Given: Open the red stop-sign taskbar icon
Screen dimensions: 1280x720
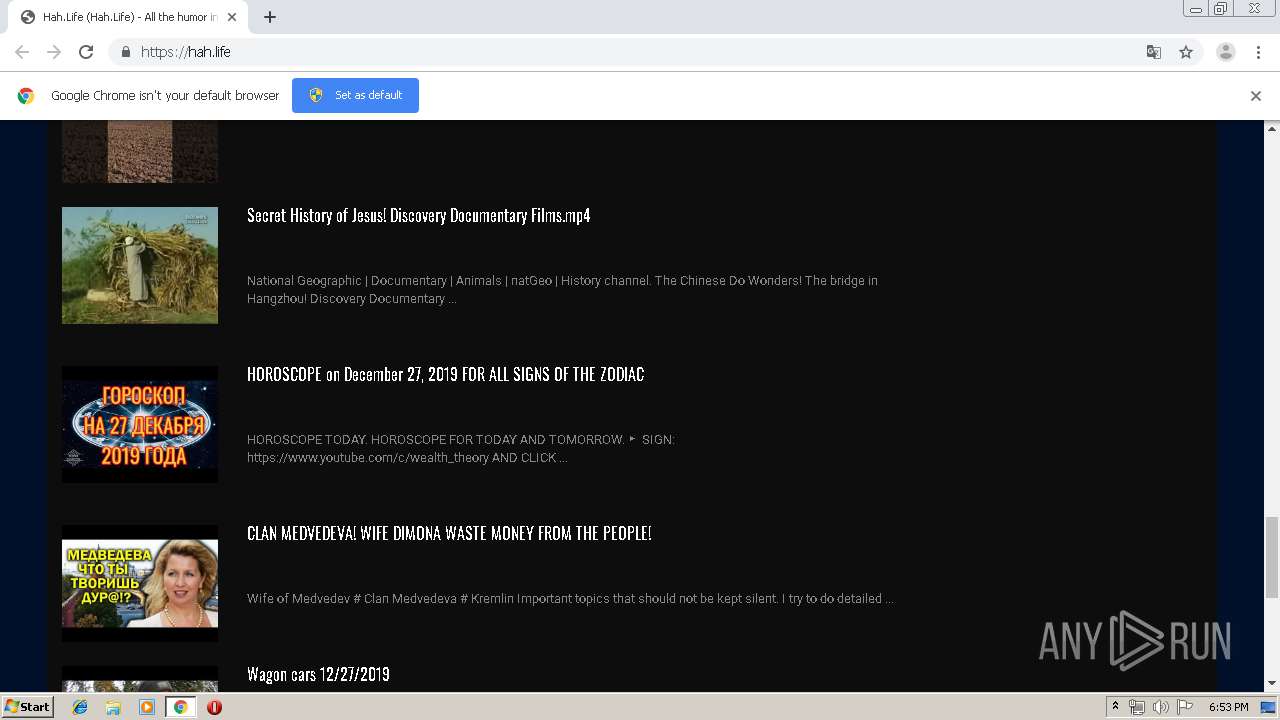Looking at the screenshot, I should 214,707.
